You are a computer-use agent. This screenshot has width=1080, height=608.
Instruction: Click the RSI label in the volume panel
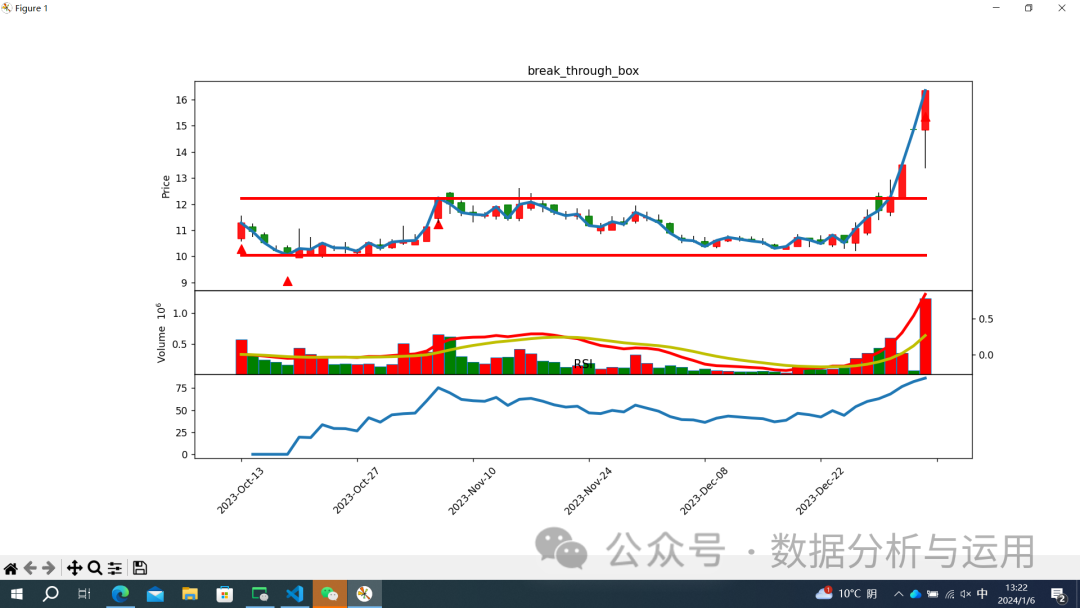(583, 364)
